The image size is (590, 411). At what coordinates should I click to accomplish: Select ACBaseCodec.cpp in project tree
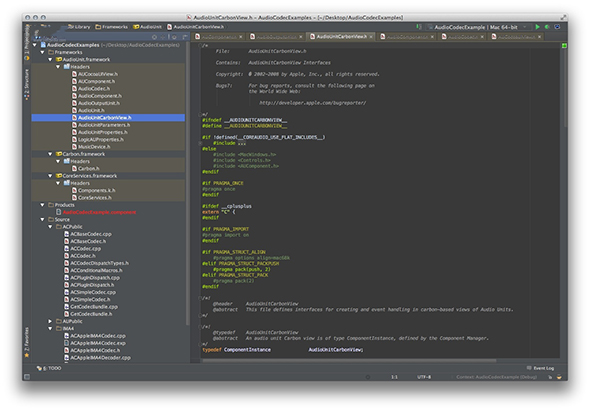coord(91,234)
